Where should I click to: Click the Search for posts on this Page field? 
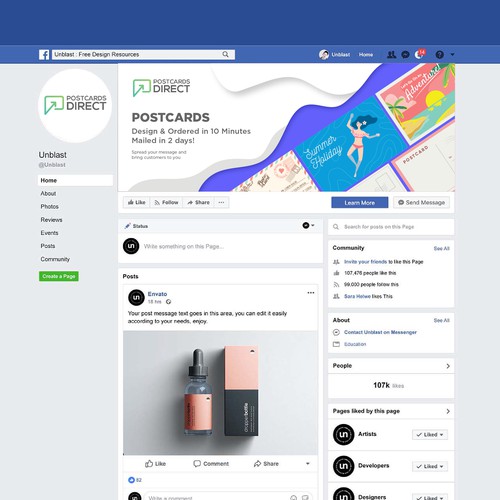391,227
